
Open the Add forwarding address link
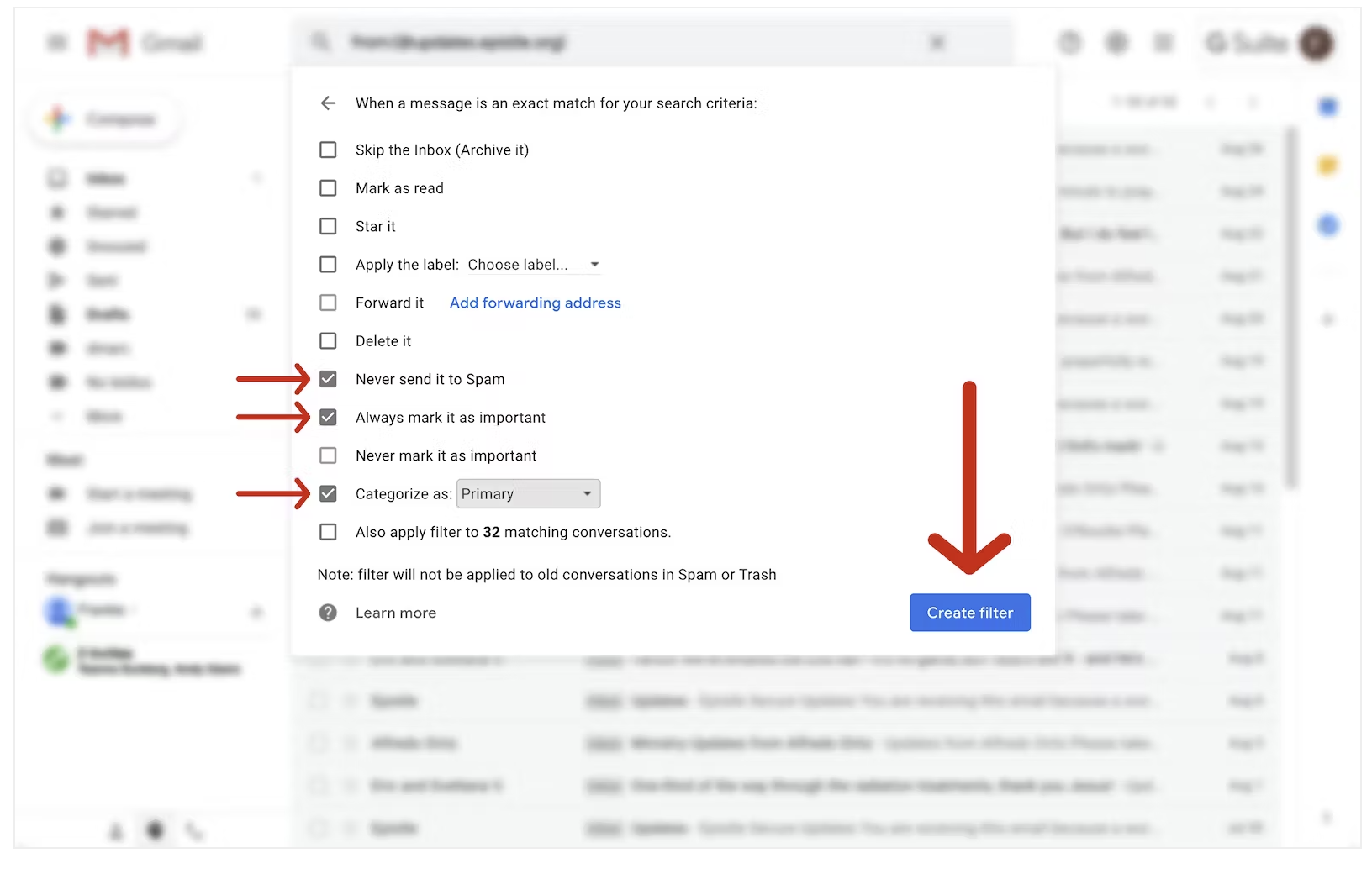point(535,303)
